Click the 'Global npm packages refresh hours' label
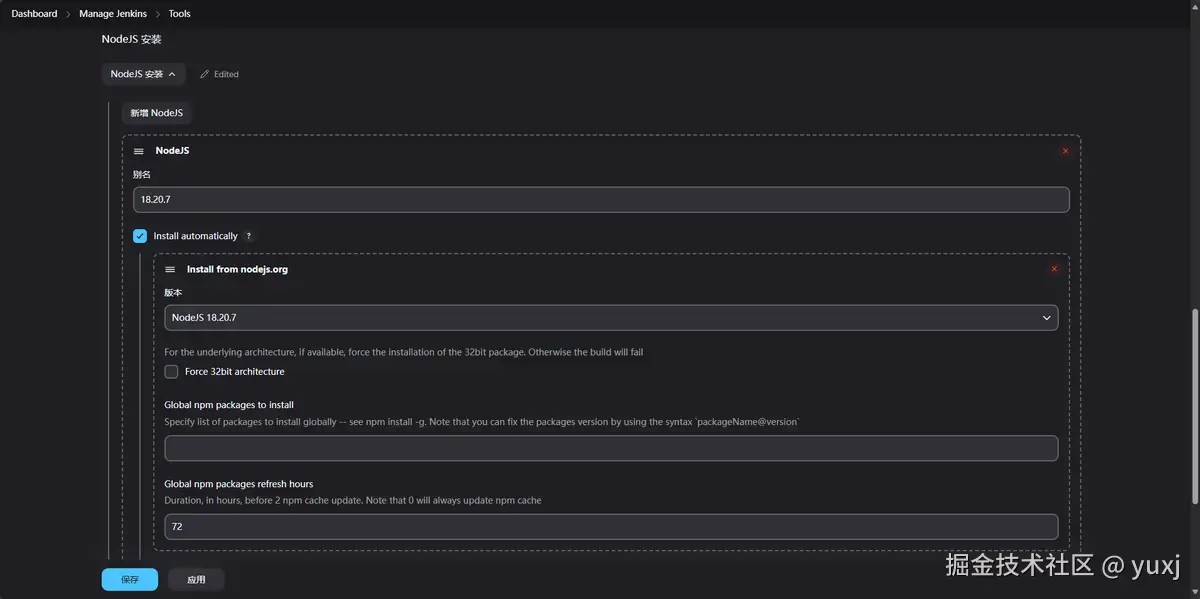Screen dimensions: 1200x599 coord(239,484)
